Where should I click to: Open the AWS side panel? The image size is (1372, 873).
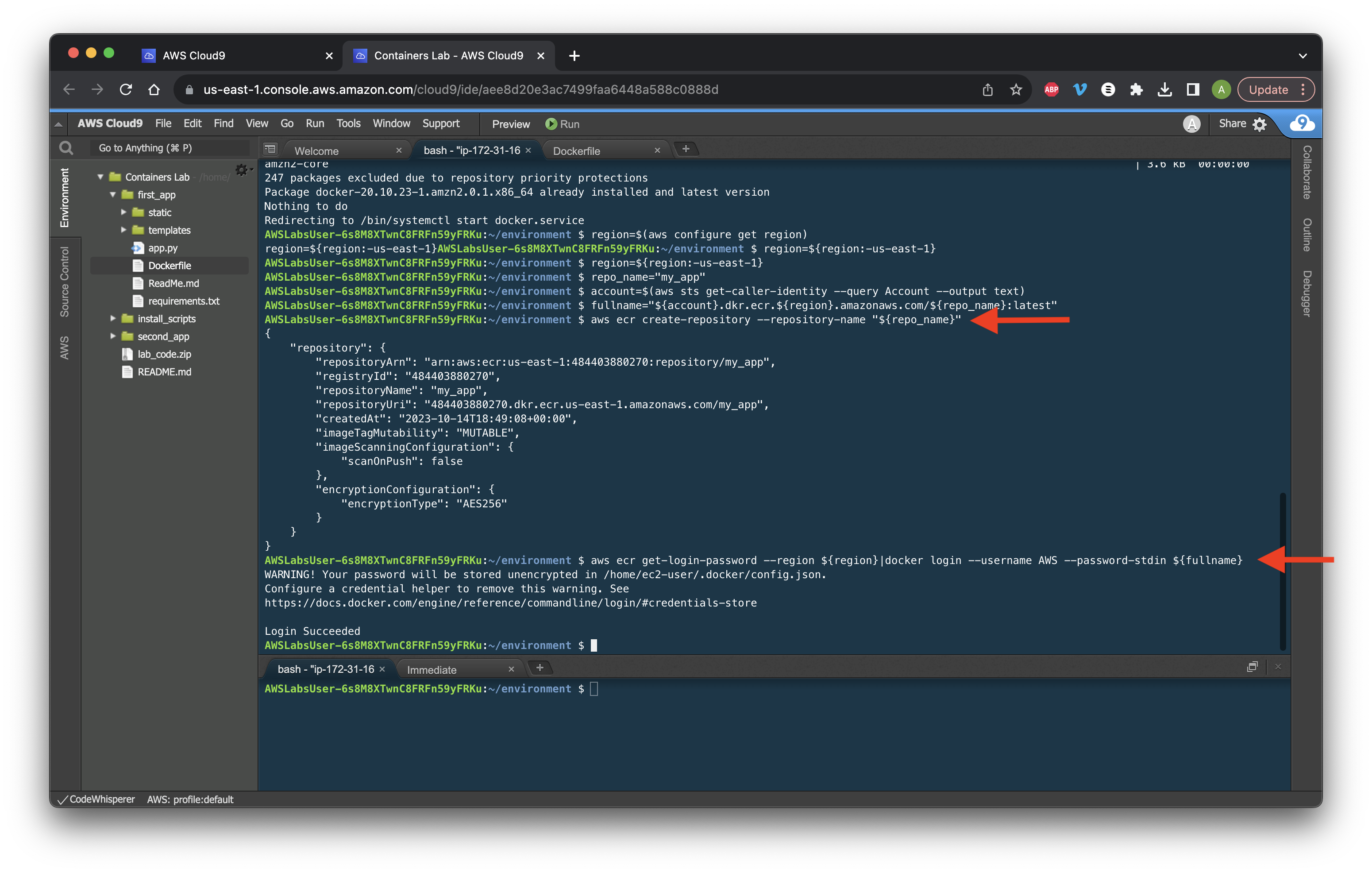[x=64, y=347]
